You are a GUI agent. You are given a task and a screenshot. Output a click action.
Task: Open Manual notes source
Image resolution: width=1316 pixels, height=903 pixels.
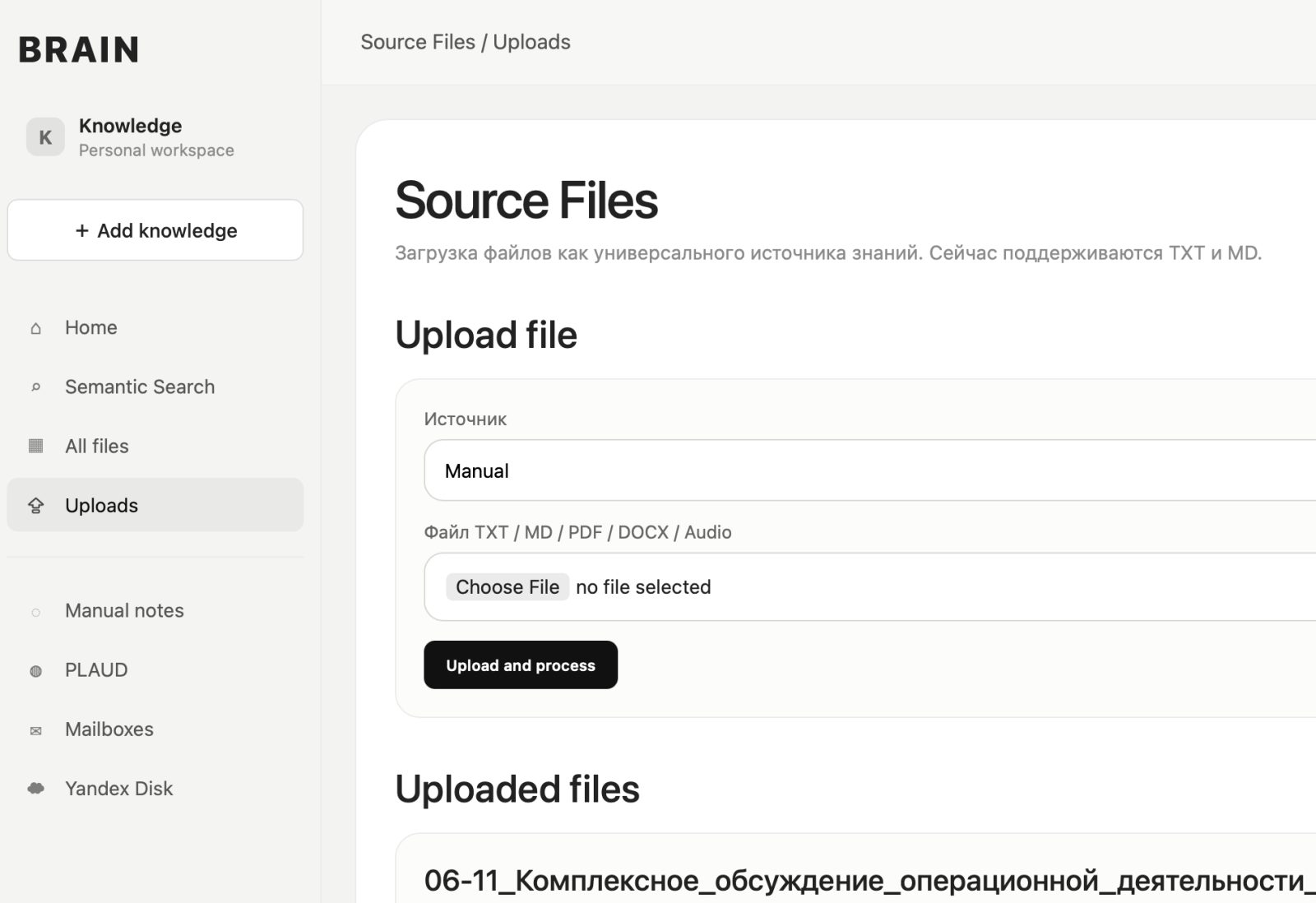pyautogui.click(x=155, y=610)
